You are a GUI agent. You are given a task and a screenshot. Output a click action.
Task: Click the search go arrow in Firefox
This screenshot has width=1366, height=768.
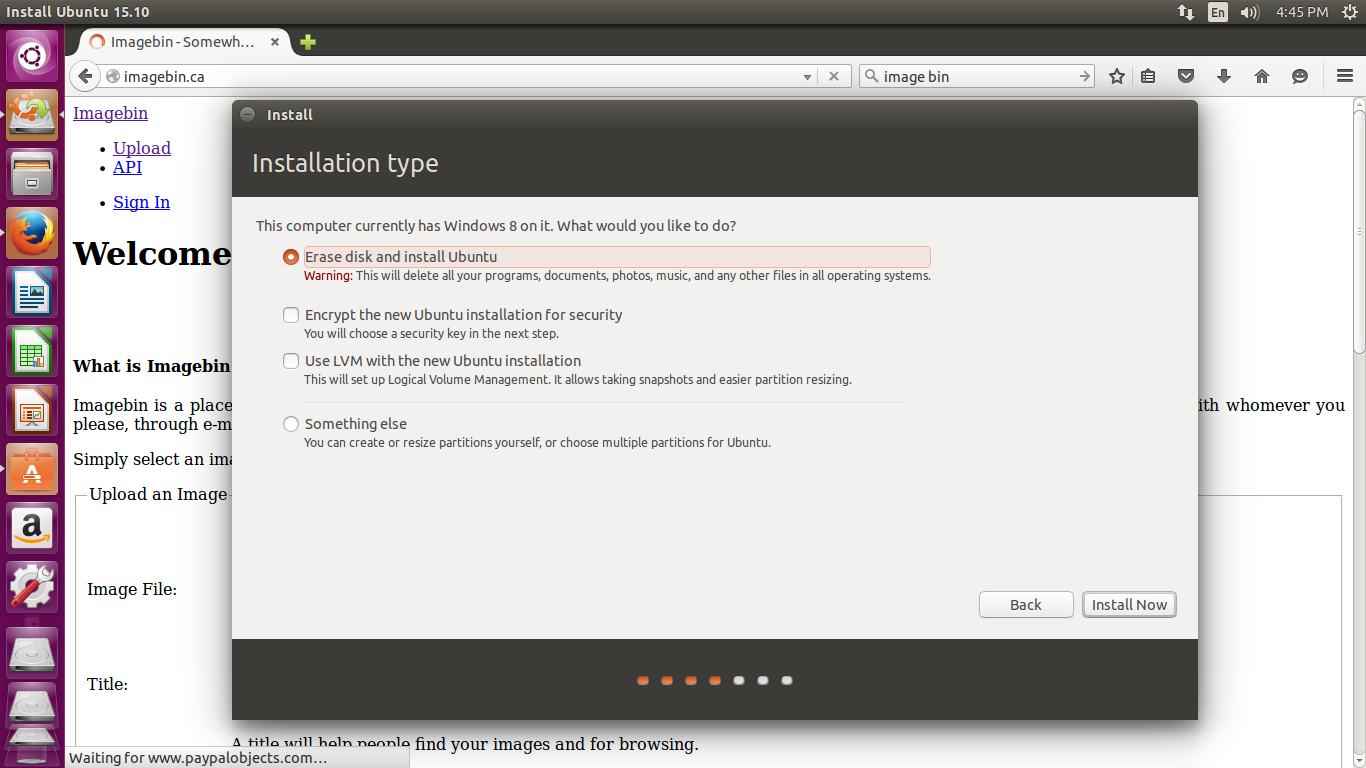(x=1084, y=76)
